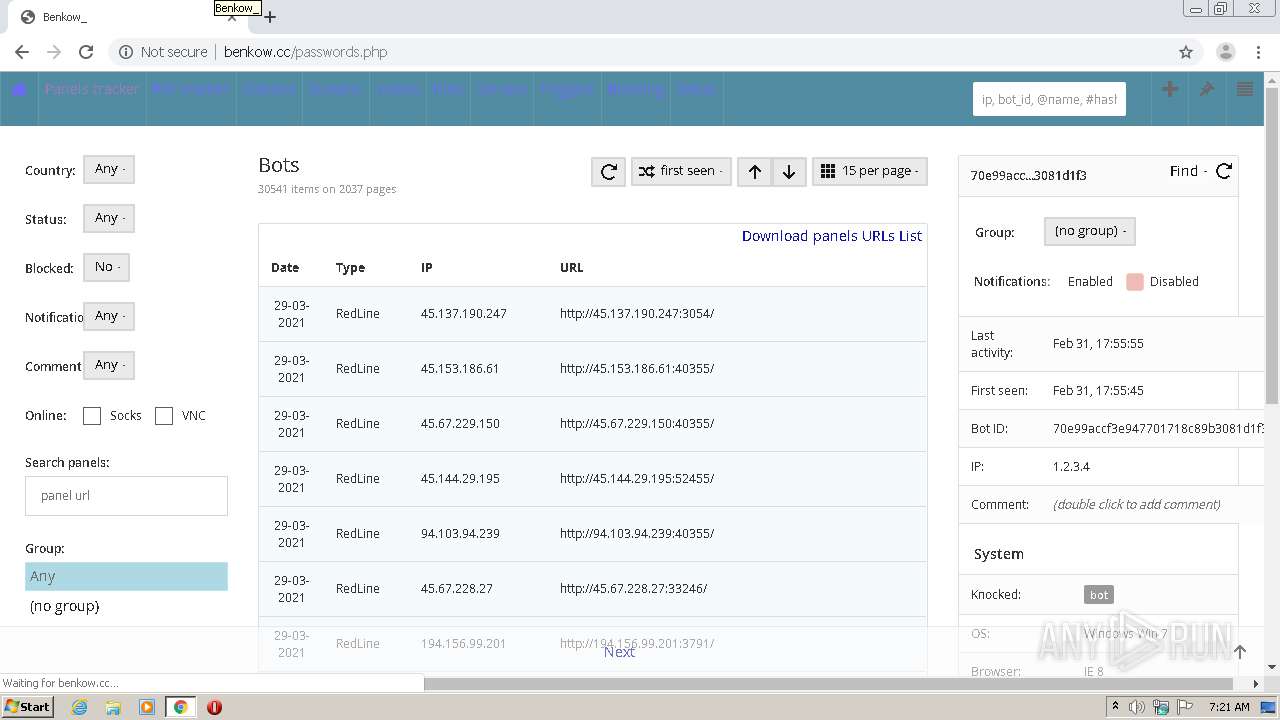Image resolution: width=1280 pixels, height=720 pixels.
Task: Click the URL column header
Action: pyautogui.click(x=571, y=267)
